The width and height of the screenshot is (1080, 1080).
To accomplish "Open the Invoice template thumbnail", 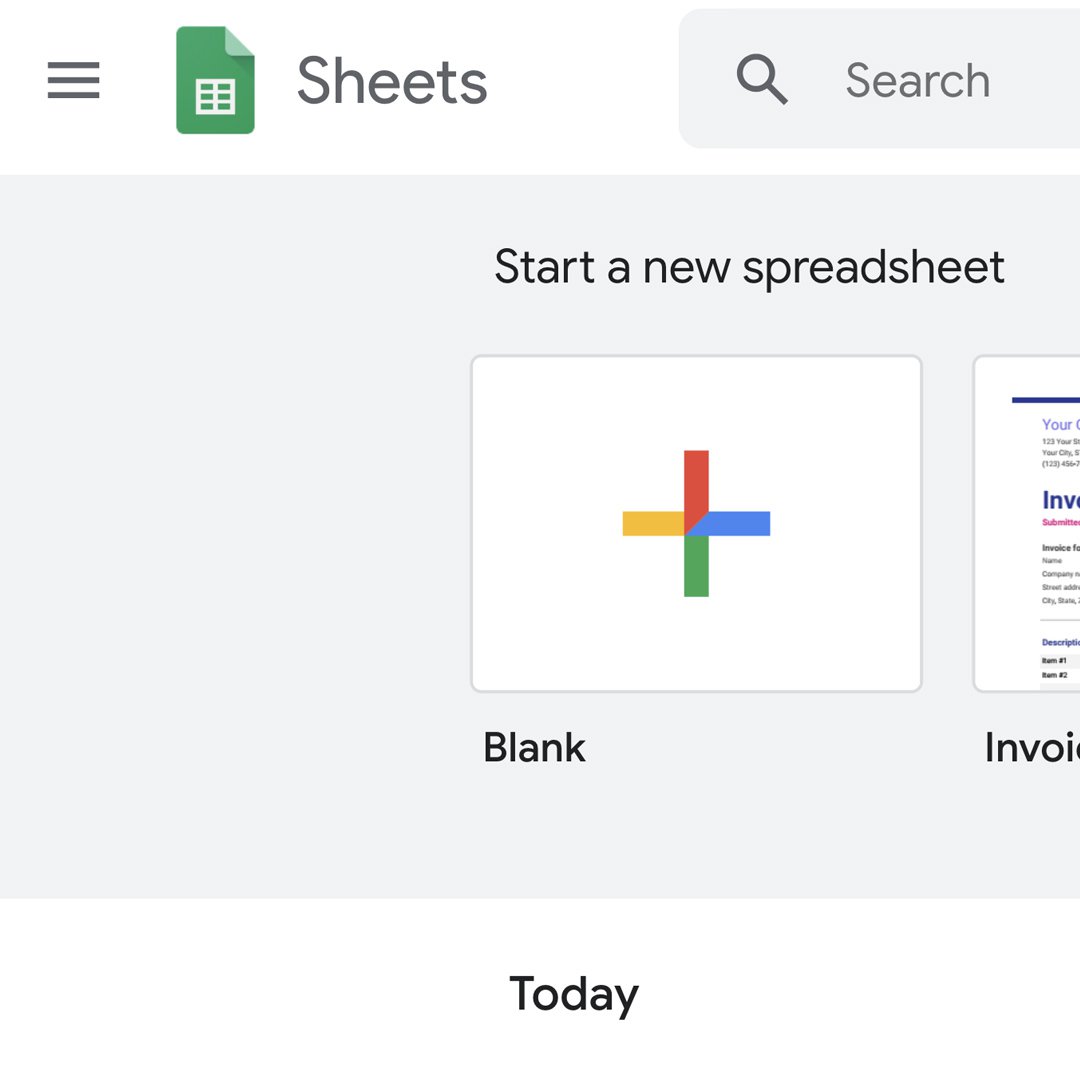I will [1026, 523].
